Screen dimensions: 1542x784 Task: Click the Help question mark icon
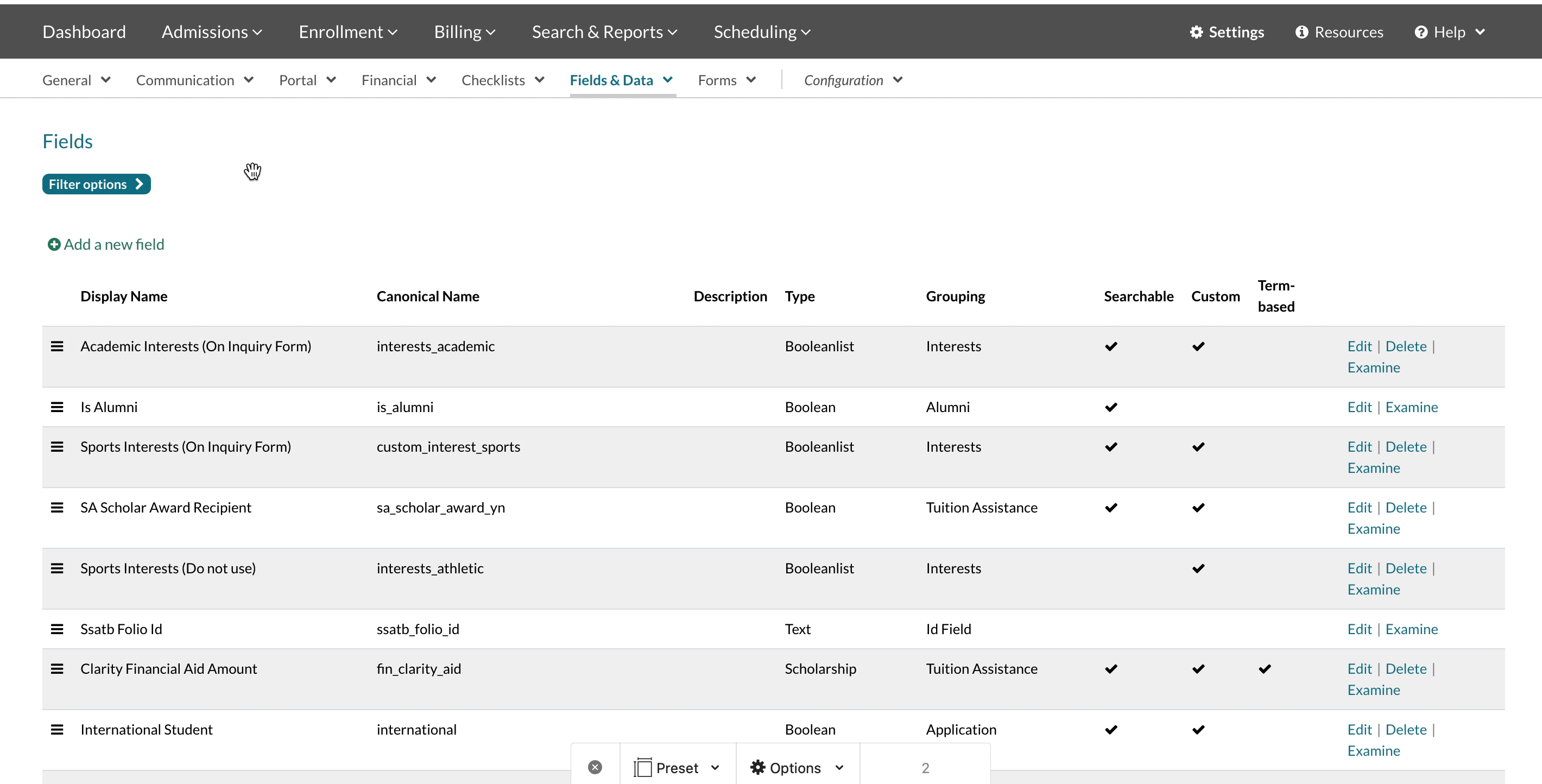(x=1420, y=33)
